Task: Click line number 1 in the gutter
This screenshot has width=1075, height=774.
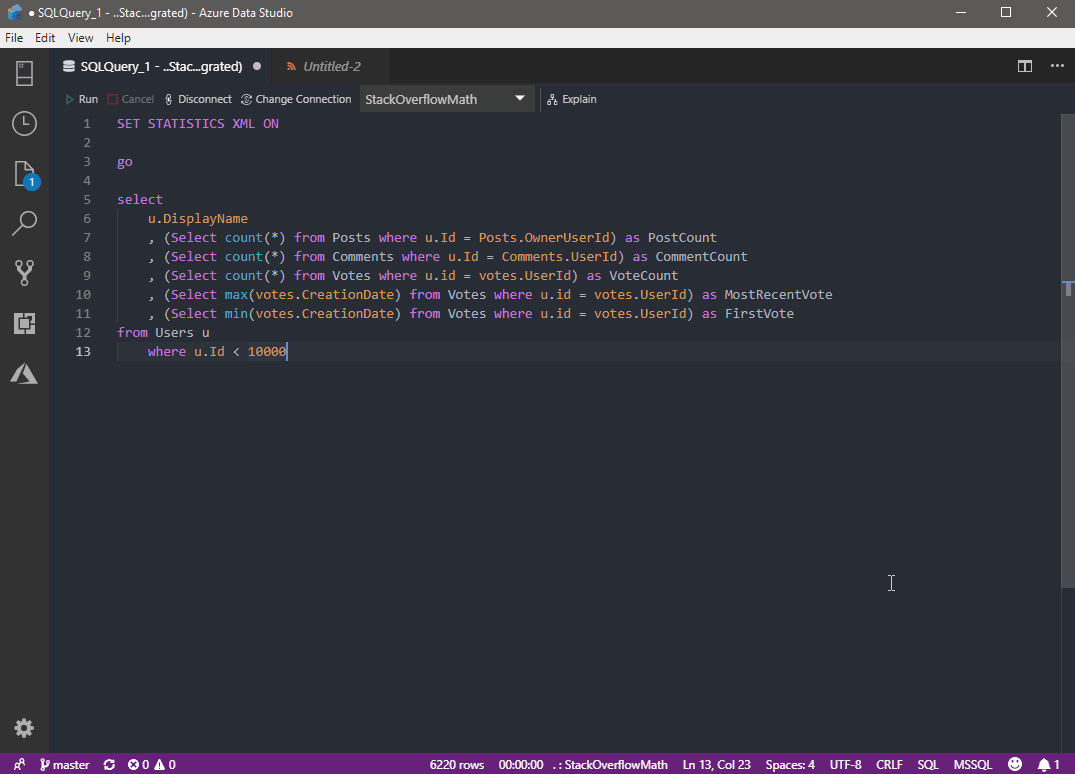Action: click(x=86, y=123)
